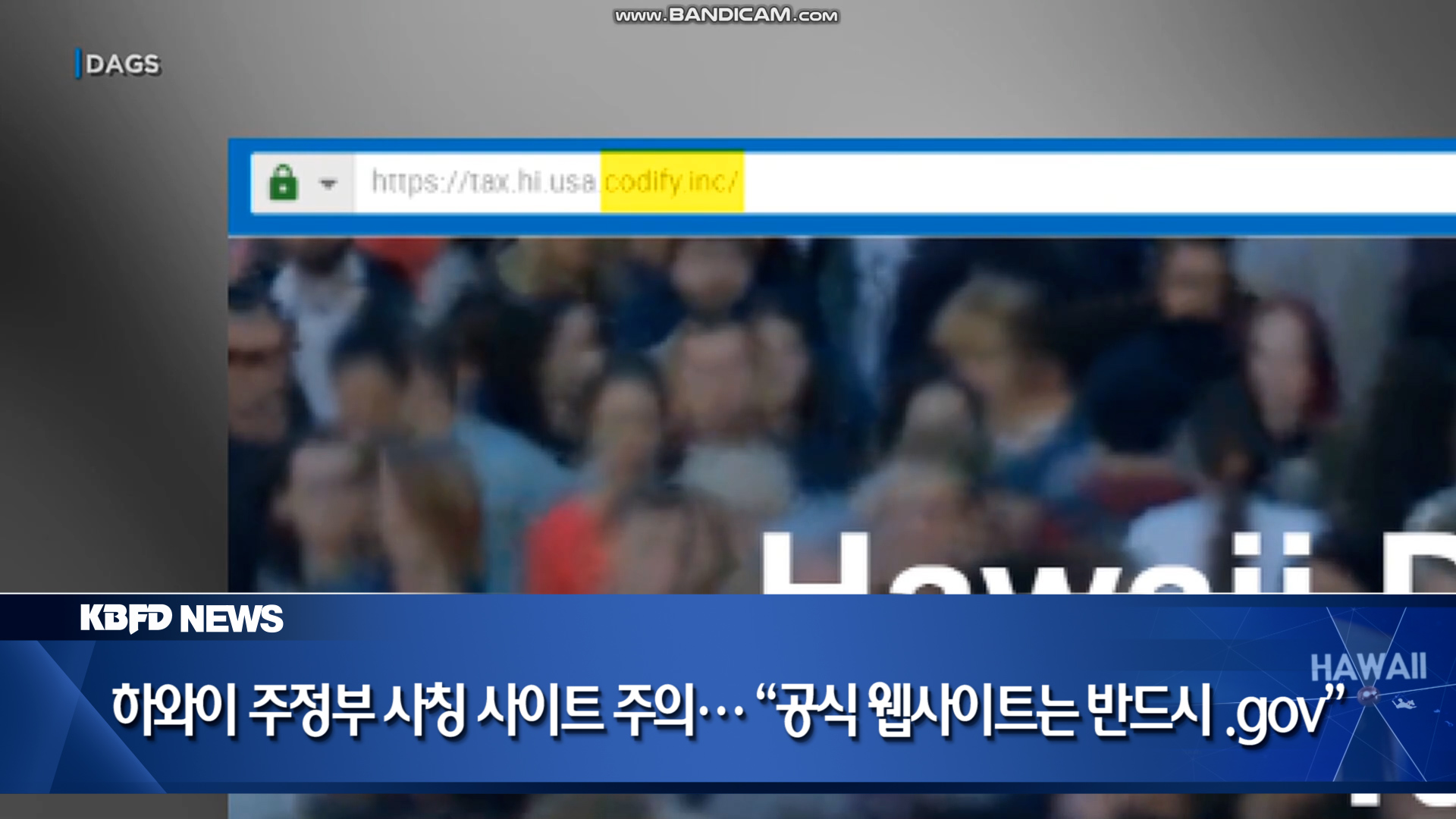Click the DAGS label at top left
1456x819 pixels.
click(121, 64)
